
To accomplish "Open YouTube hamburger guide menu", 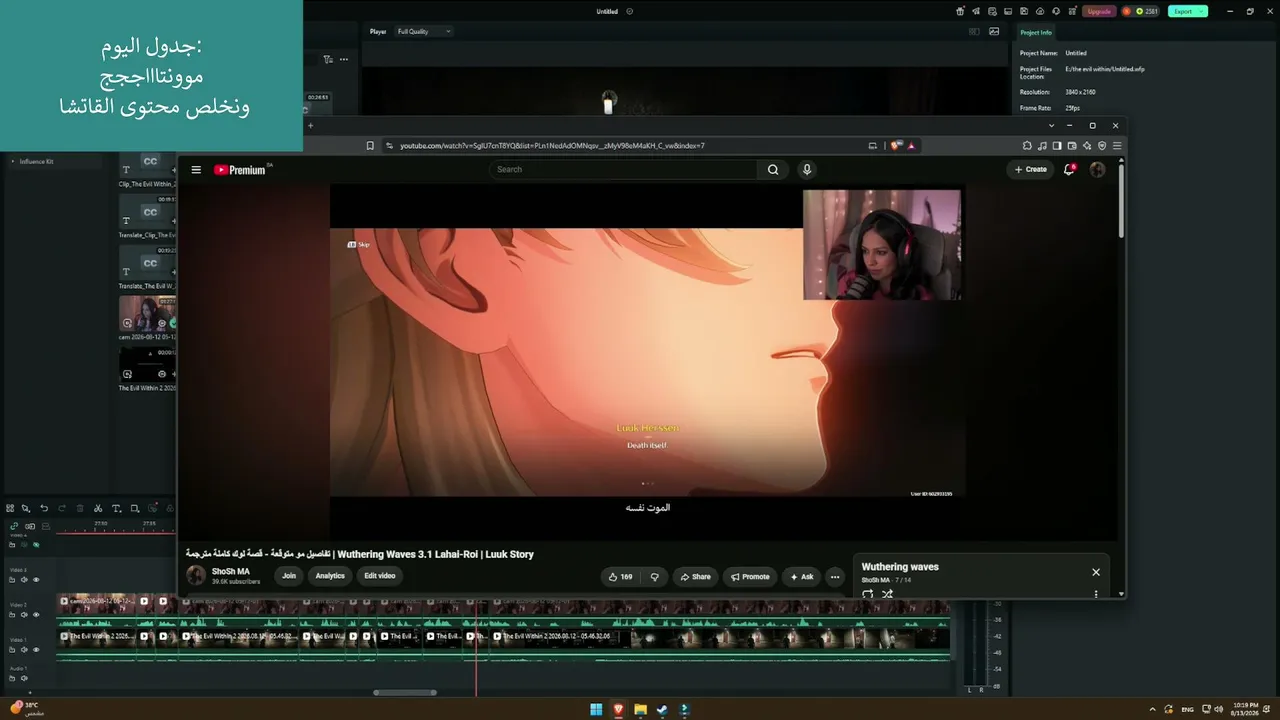I will click(196, 170).
